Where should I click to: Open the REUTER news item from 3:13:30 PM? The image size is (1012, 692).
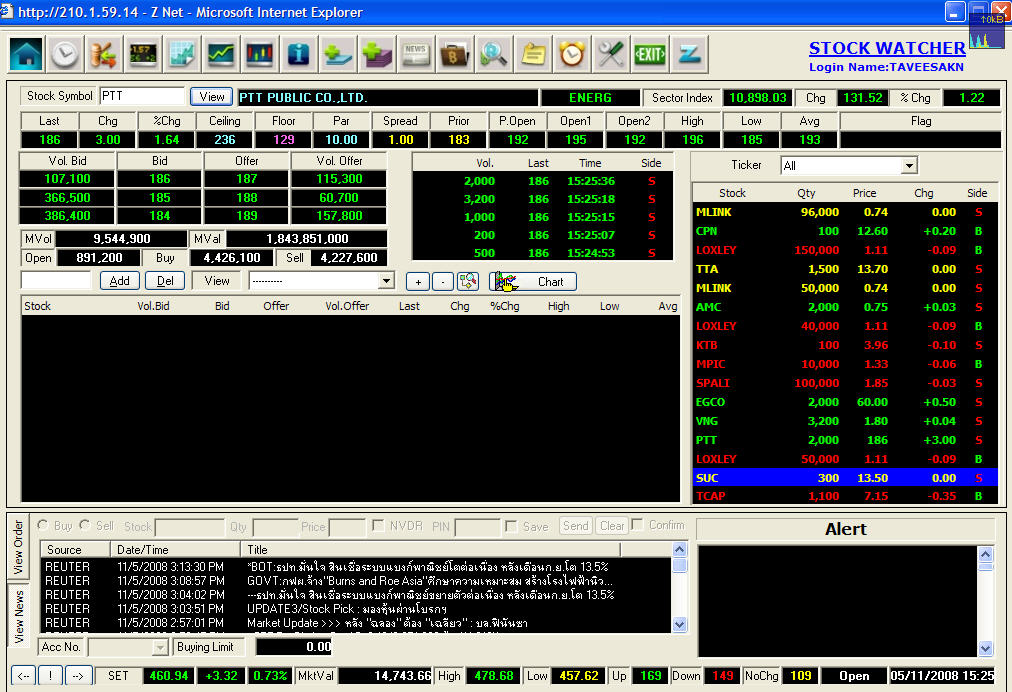pyautogui.click(x=356, y=567)
